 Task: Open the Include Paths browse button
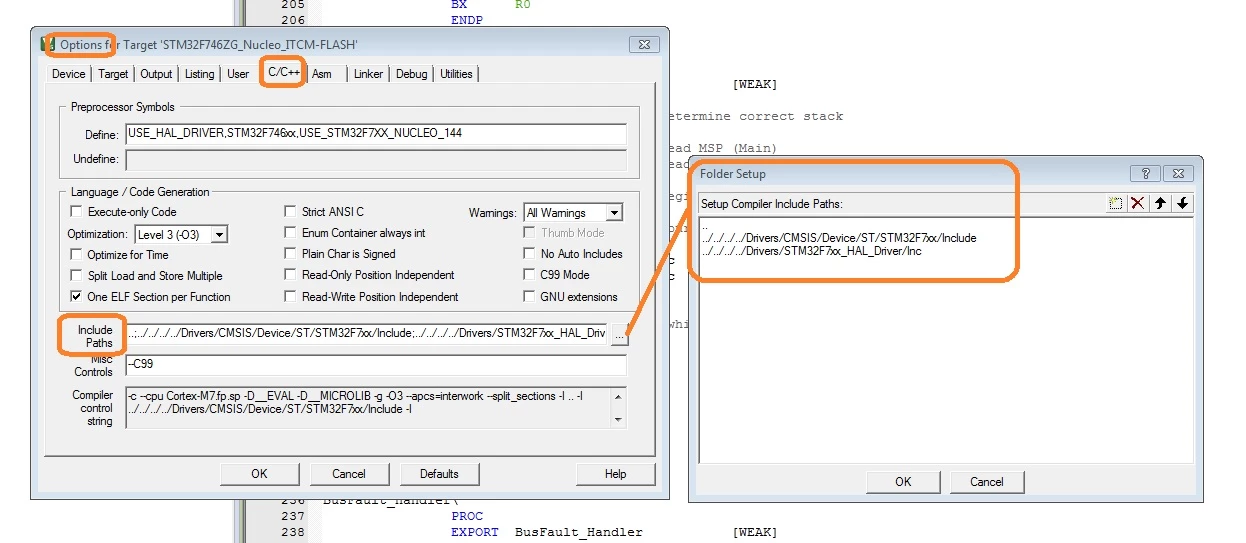pos(620,337)
